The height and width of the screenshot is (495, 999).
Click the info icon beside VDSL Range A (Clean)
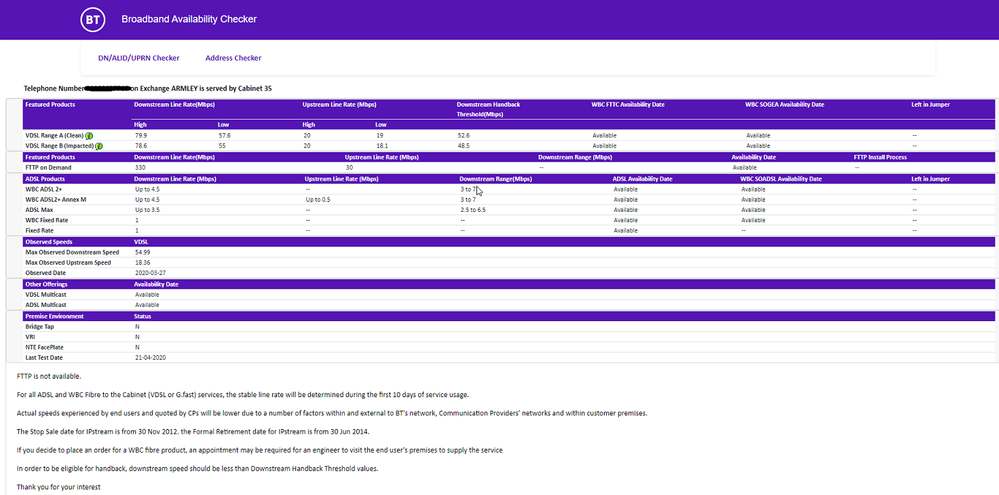pos(89,135)
